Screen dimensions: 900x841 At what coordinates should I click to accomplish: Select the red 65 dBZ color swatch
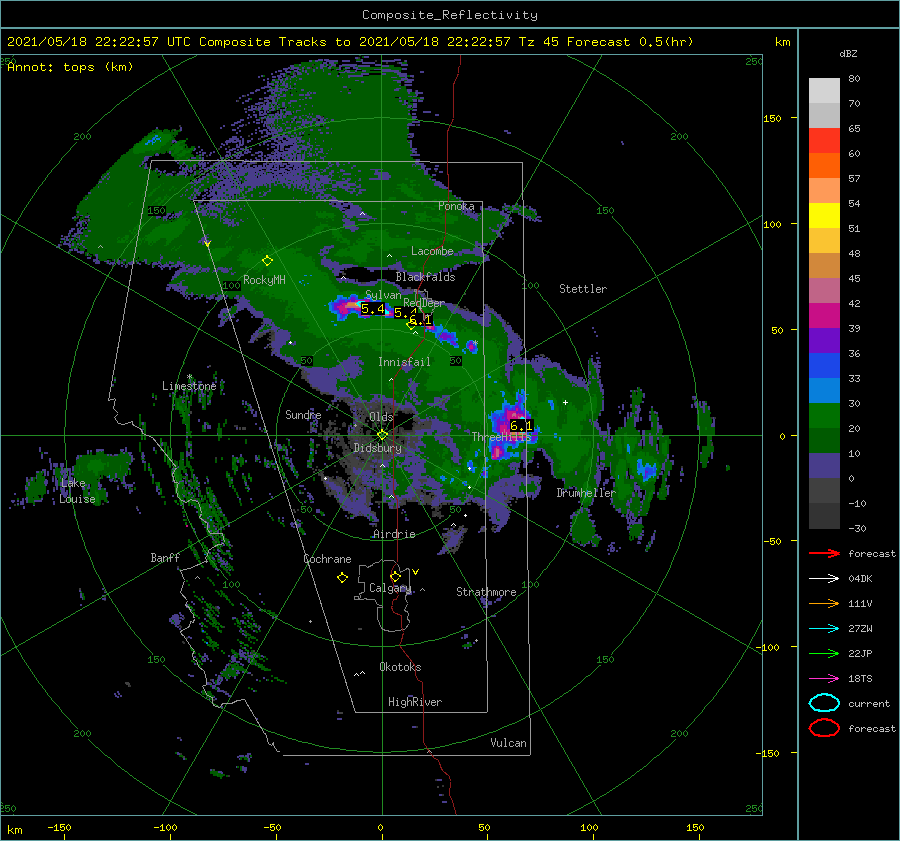point(824,141)
